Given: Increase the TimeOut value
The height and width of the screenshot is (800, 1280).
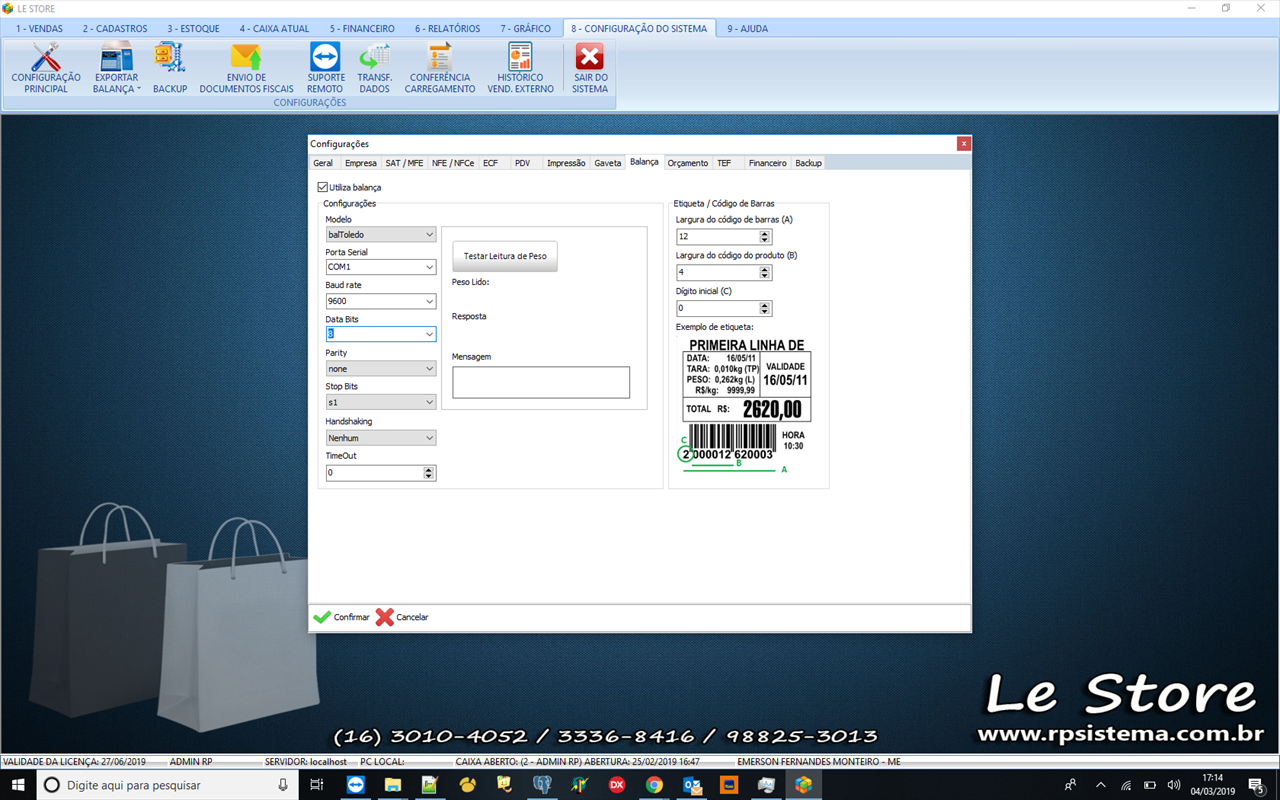Looking at the screenshot, I should click(x=429, y=470).
